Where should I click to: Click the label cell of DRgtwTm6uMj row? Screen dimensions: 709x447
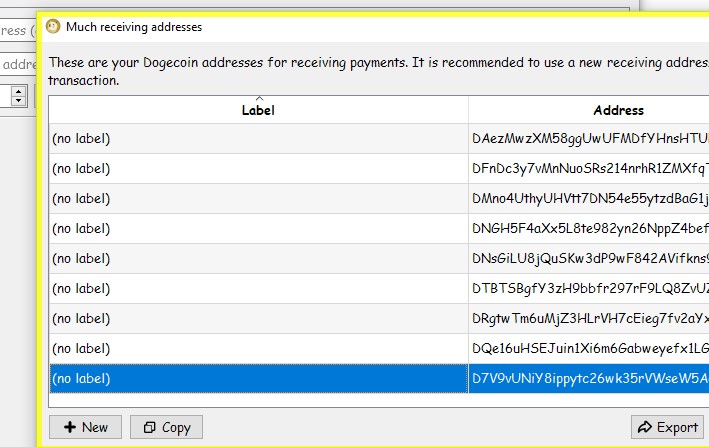click(x=258, y=319)
